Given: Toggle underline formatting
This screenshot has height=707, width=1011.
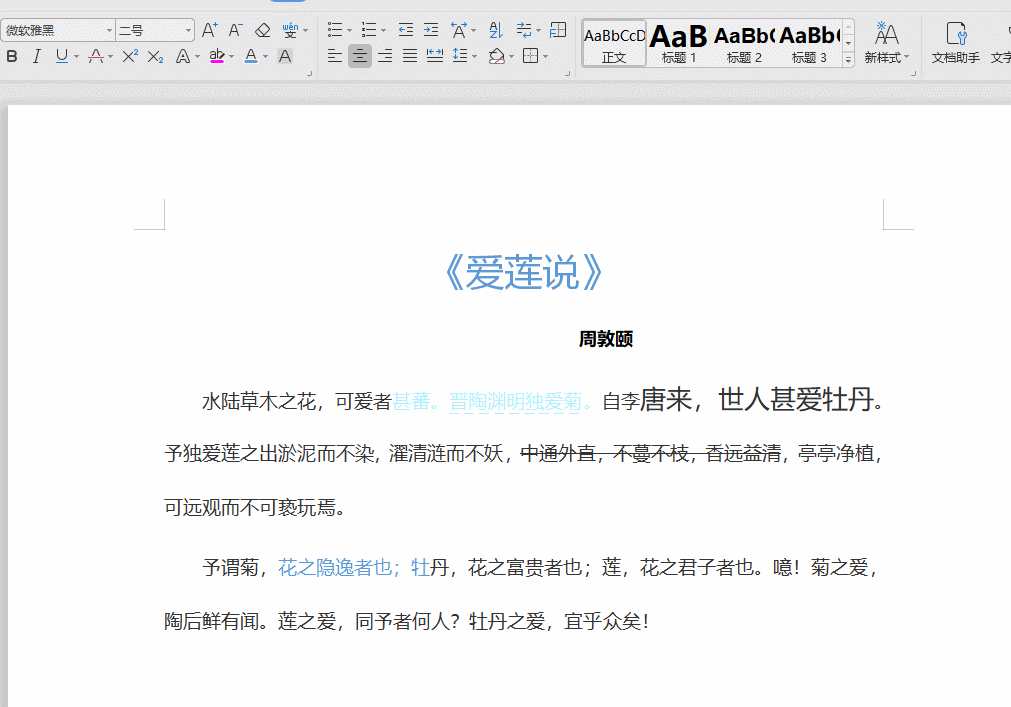Looking at the screenshot, I should point(62,57).
